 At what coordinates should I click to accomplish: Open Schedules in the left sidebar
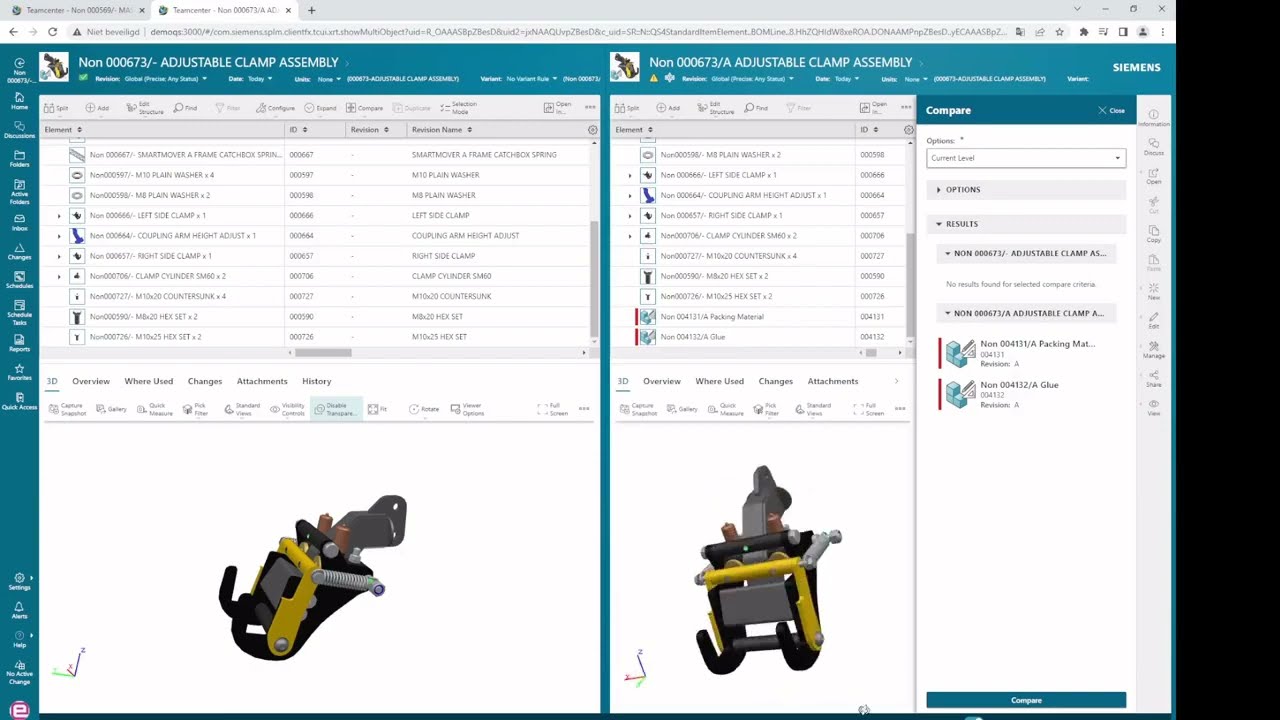point(19,279)
